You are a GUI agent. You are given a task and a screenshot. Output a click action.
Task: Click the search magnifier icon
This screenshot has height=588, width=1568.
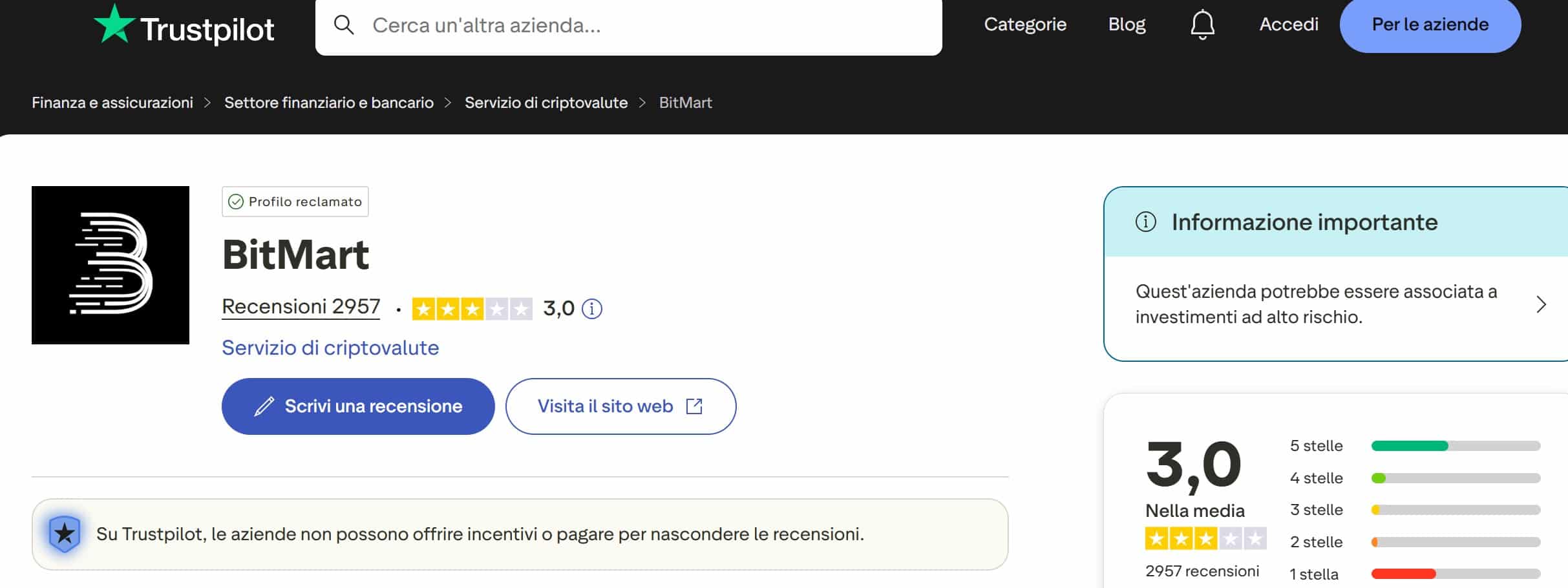(x=344, y=25)
